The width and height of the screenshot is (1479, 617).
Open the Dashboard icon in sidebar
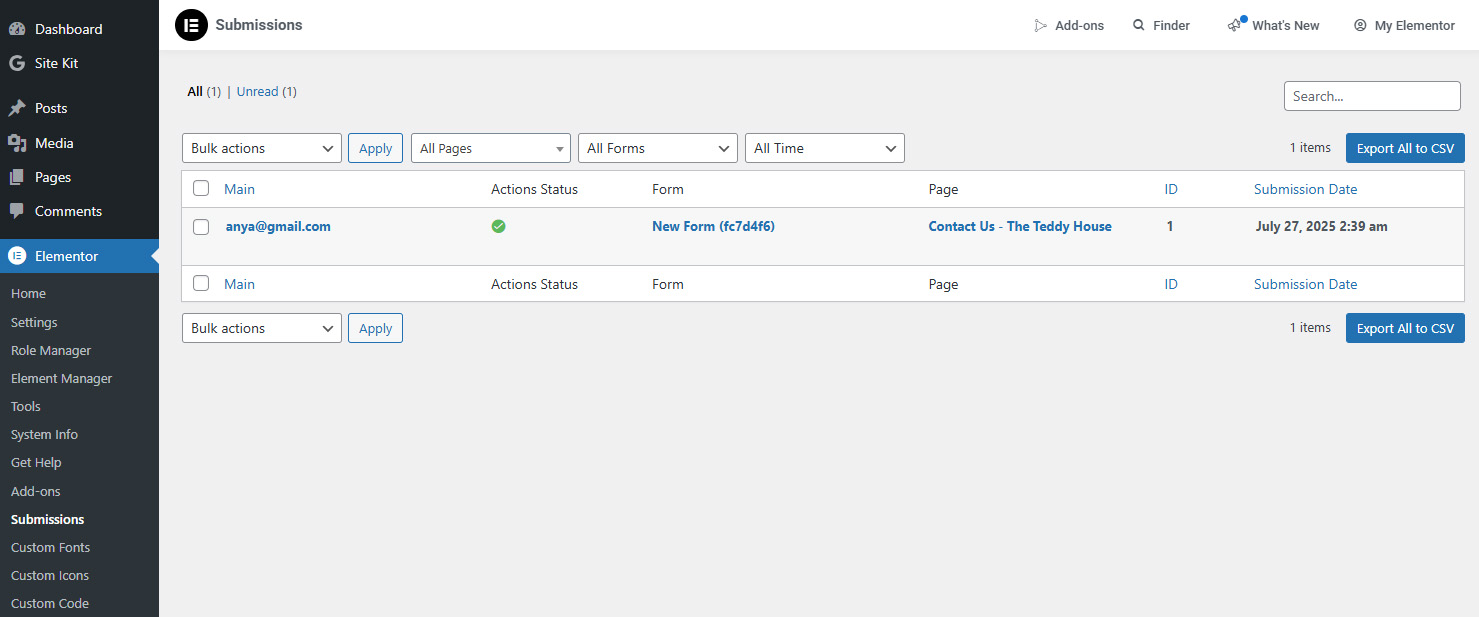tap(17, 29)
